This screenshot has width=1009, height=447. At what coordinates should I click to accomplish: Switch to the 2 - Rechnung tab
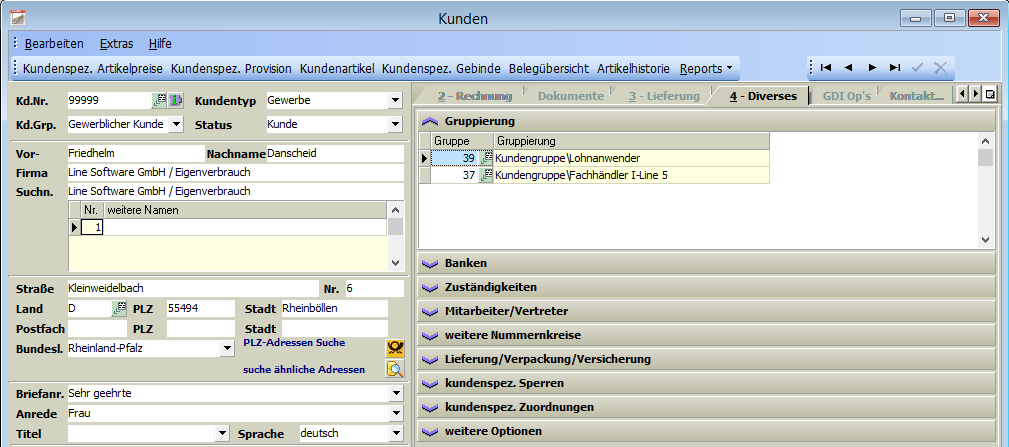pos(474,96)
